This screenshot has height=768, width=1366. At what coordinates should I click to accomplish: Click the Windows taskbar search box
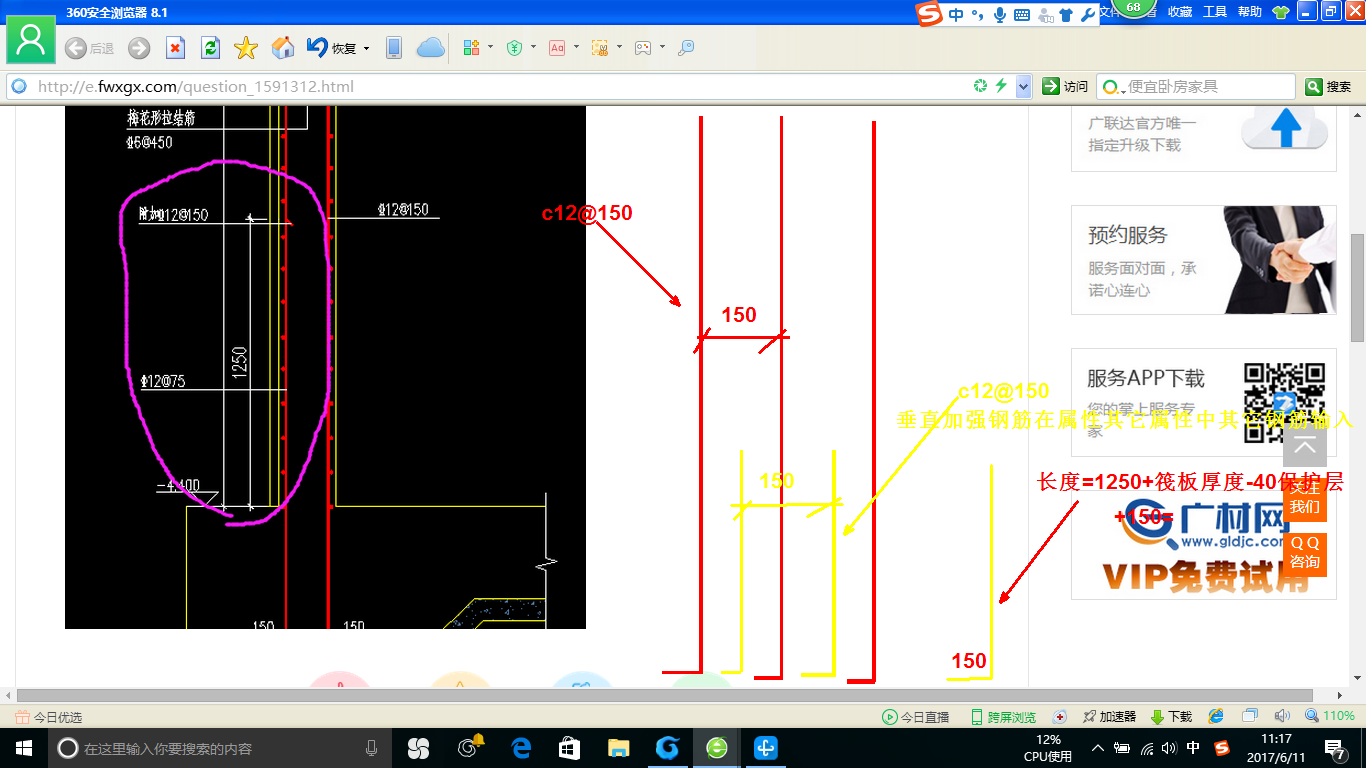click(221, 748)
